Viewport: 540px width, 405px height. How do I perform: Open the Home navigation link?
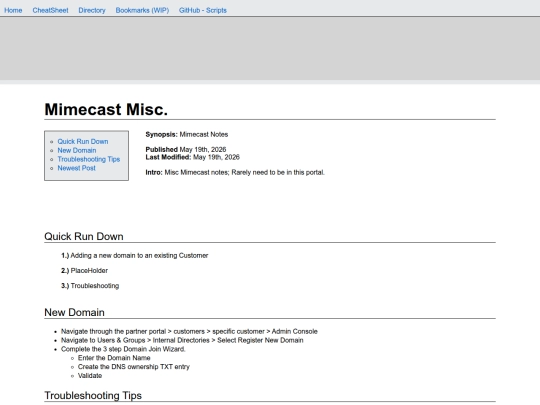pyautogui.click(x=13, y=10)
